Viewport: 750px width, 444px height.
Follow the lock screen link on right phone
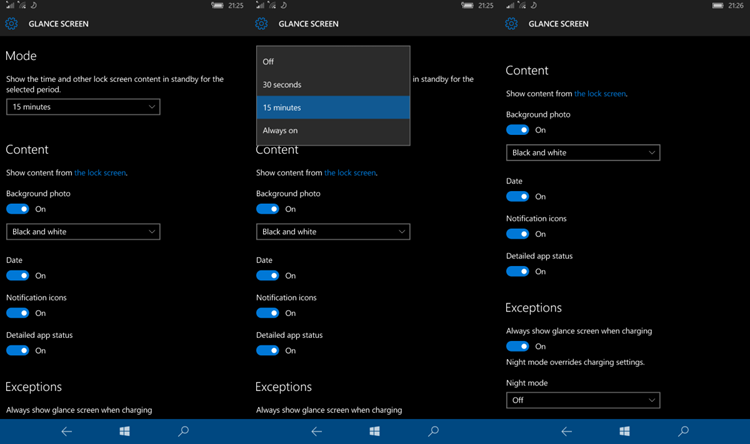pyautogui.click(x=600, y=94)
